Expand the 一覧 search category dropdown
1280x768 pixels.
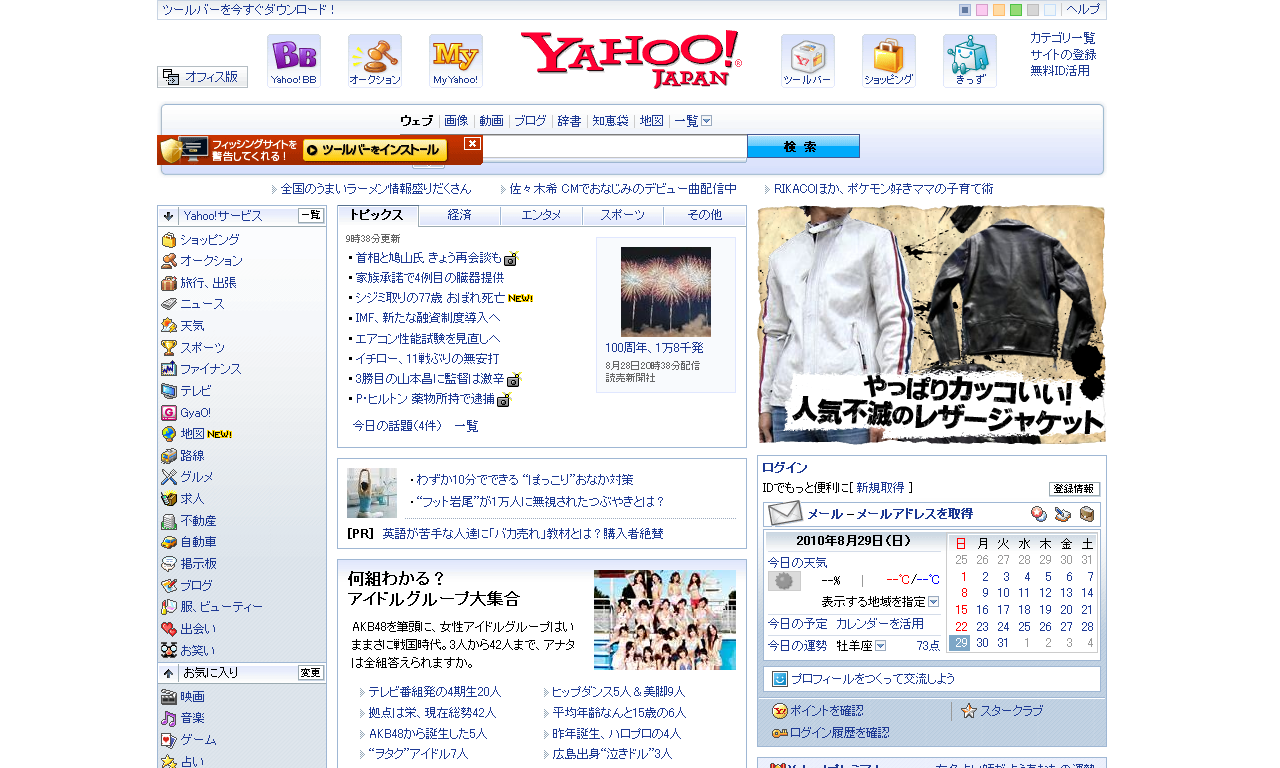coord(707,121)
